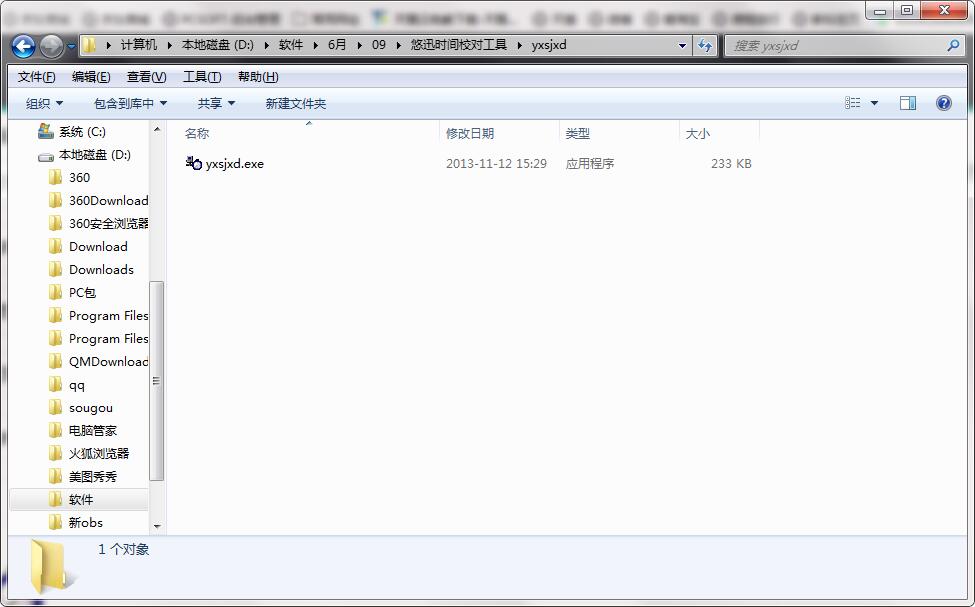The width and height of the screenshot is (975, 607).
Task: Open the 共享 dropdown
Action: 216,103
